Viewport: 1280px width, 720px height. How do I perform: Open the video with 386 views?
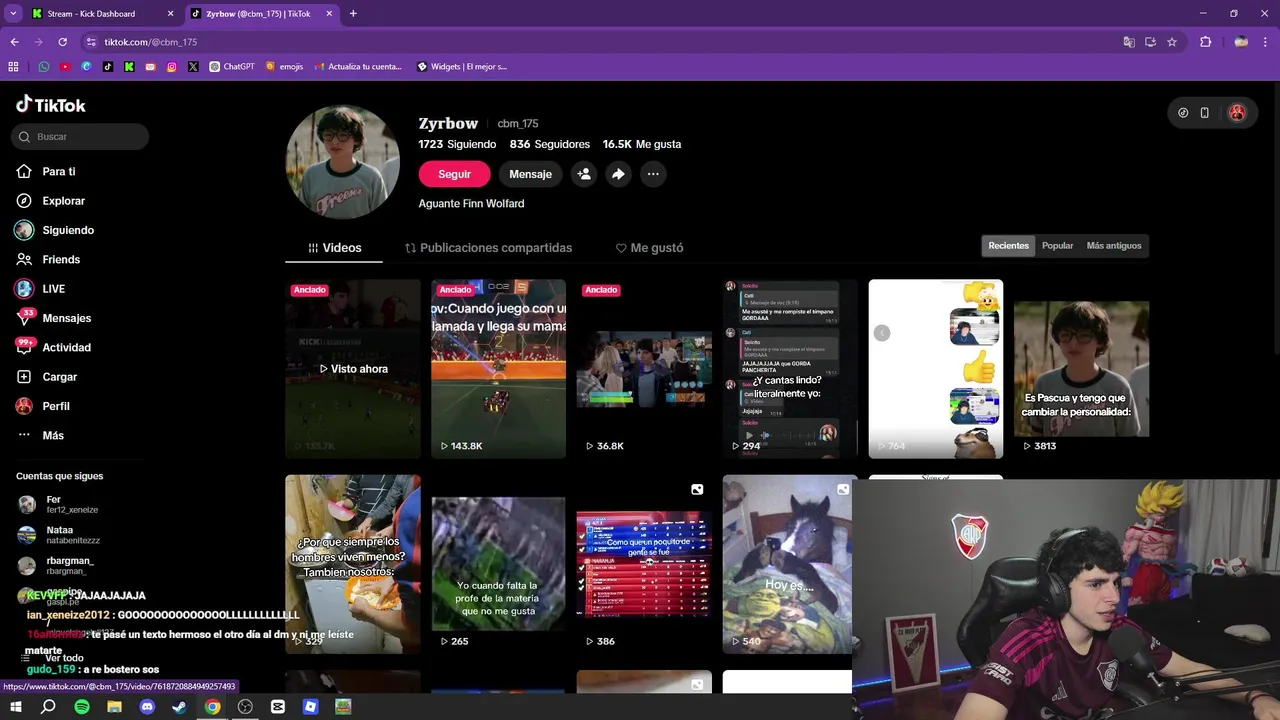click(x=644, y=564)
